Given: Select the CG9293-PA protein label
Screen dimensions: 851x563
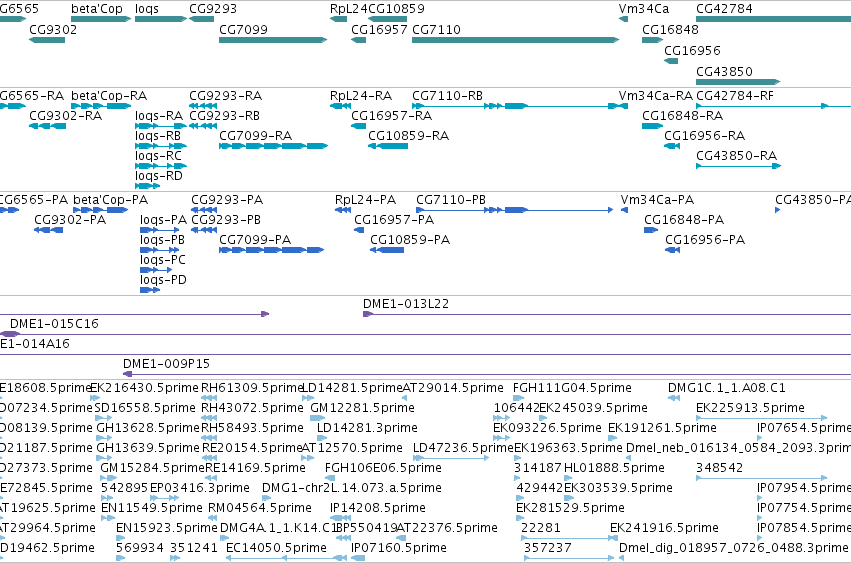Looking at the screenshot, I should 227,200.
